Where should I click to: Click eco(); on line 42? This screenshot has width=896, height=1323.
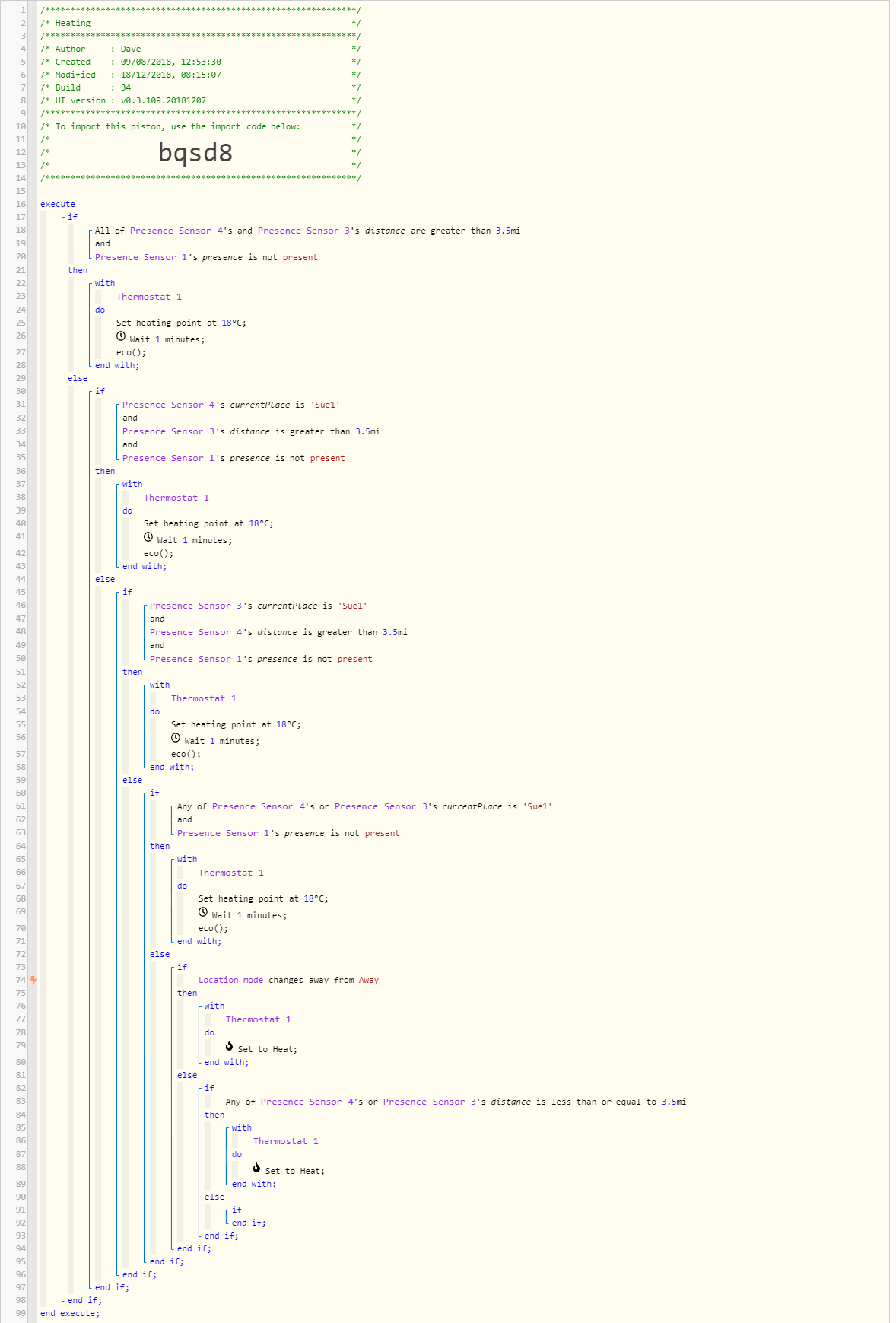(158, 553)
